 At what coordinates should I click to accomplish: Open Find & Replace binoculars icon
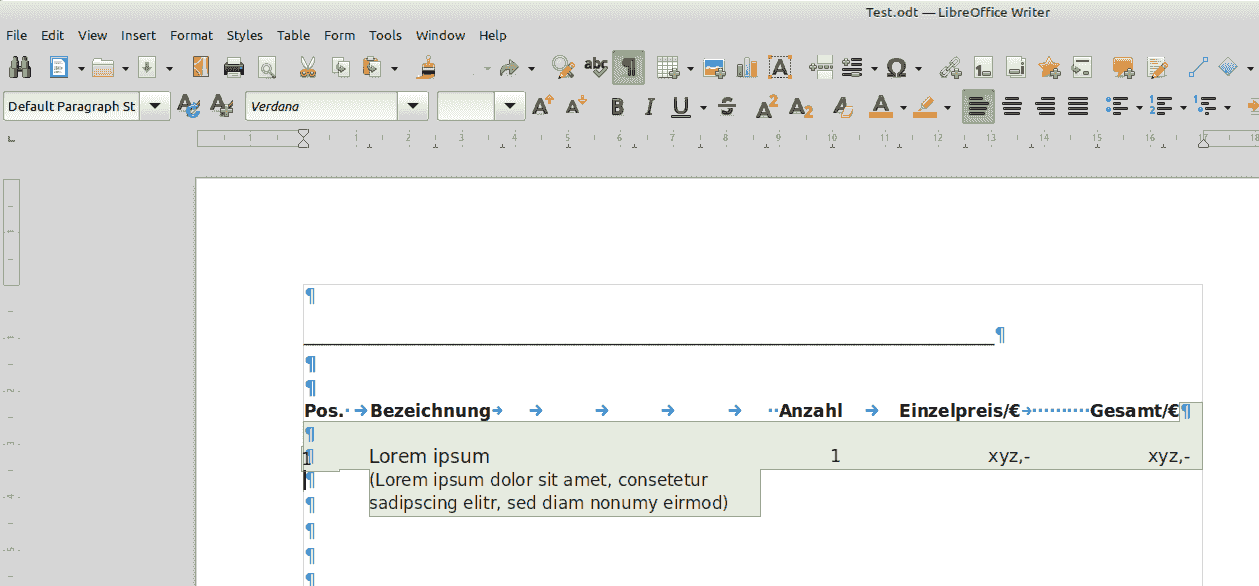click(19, 68)
